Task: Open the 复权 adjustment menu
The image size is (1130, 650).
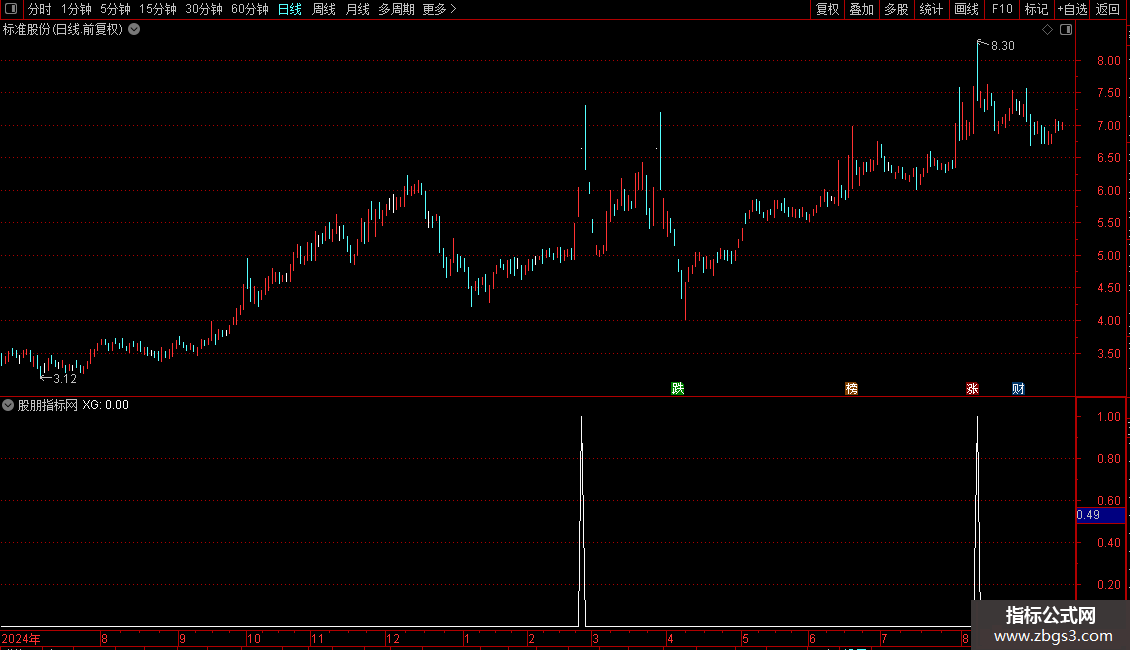Action: click(827, 9)
